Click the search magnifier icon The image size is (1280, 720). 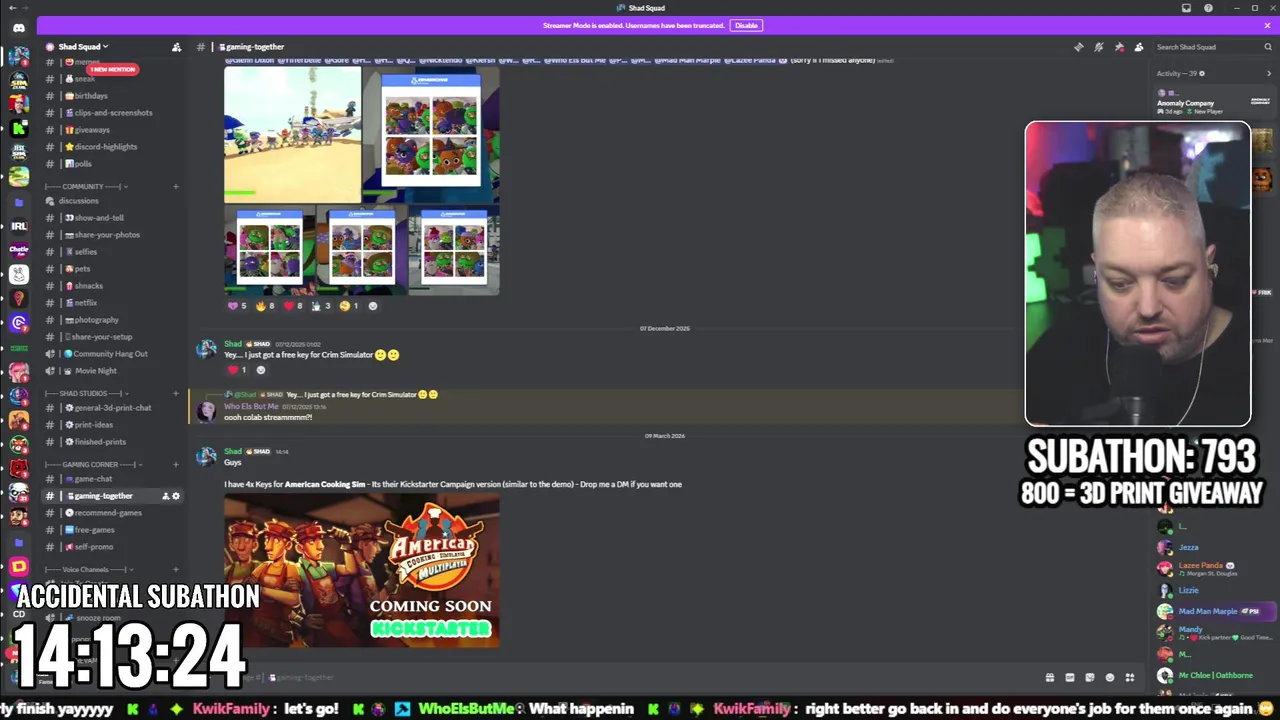point(1267,47)
